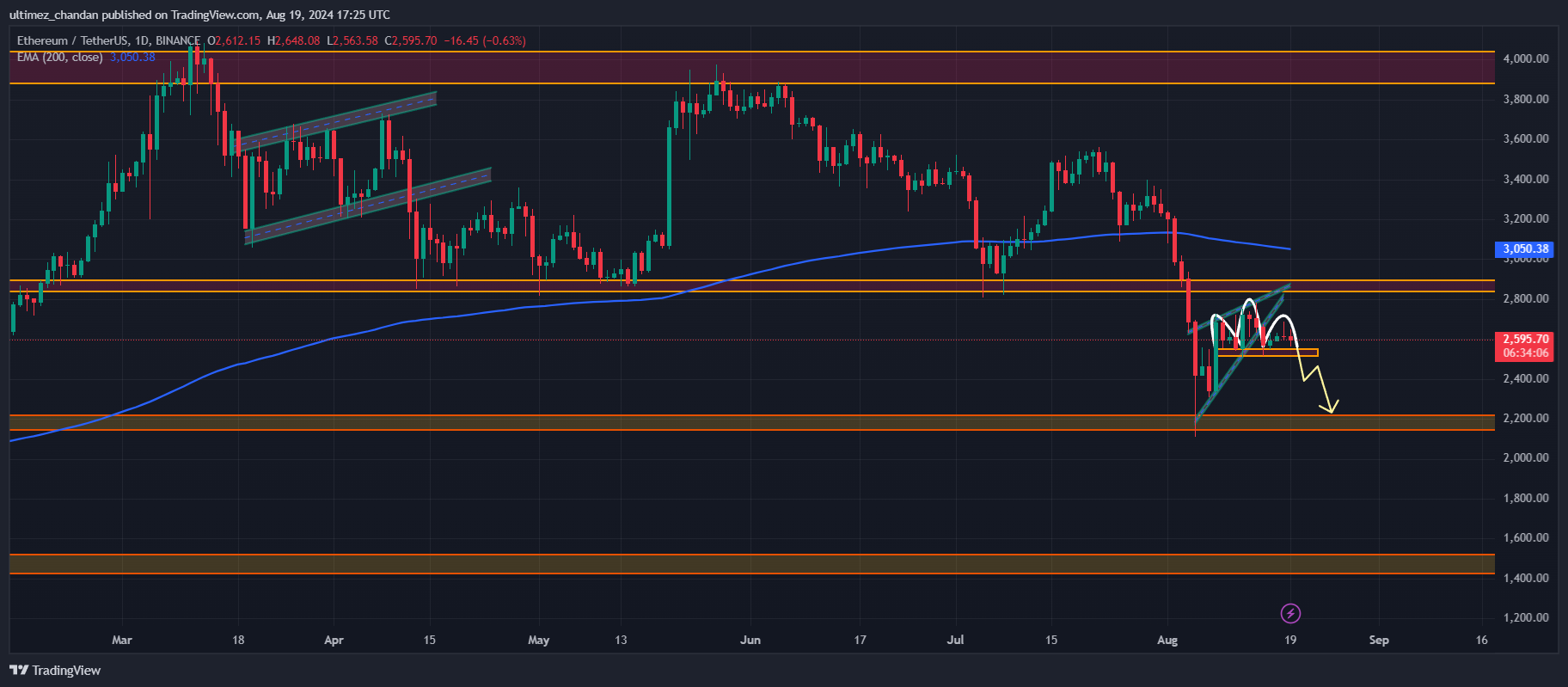Click the Jun label on time axis
1568x687 pixels.
(750, 640)
